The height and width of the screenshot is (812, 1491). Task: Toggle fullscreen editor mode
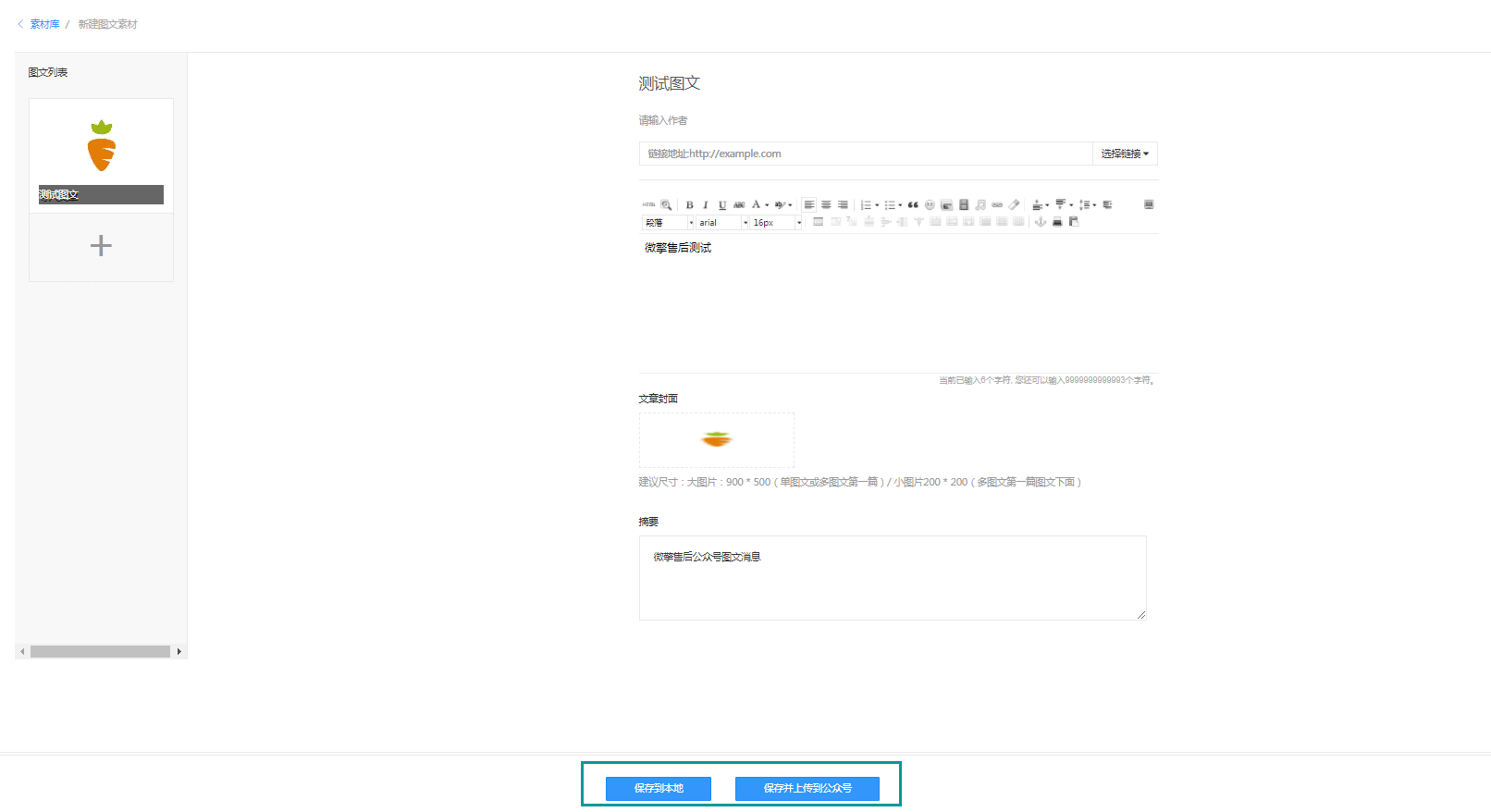1149,204
